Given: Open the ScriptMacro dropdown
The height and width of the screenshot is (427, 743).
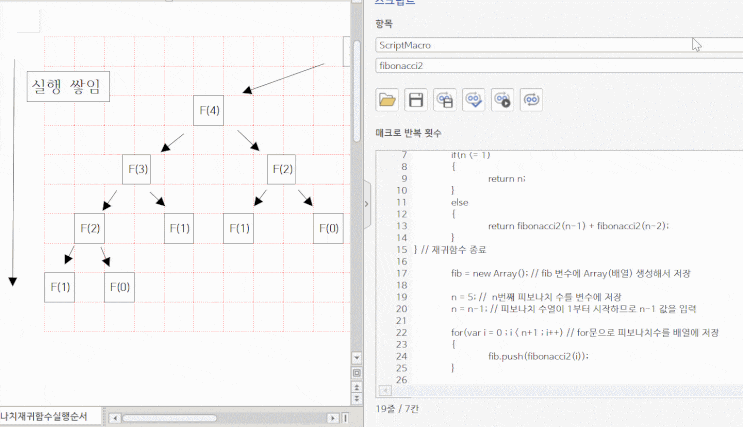Looking at the screenshot, I should [559, 45].
